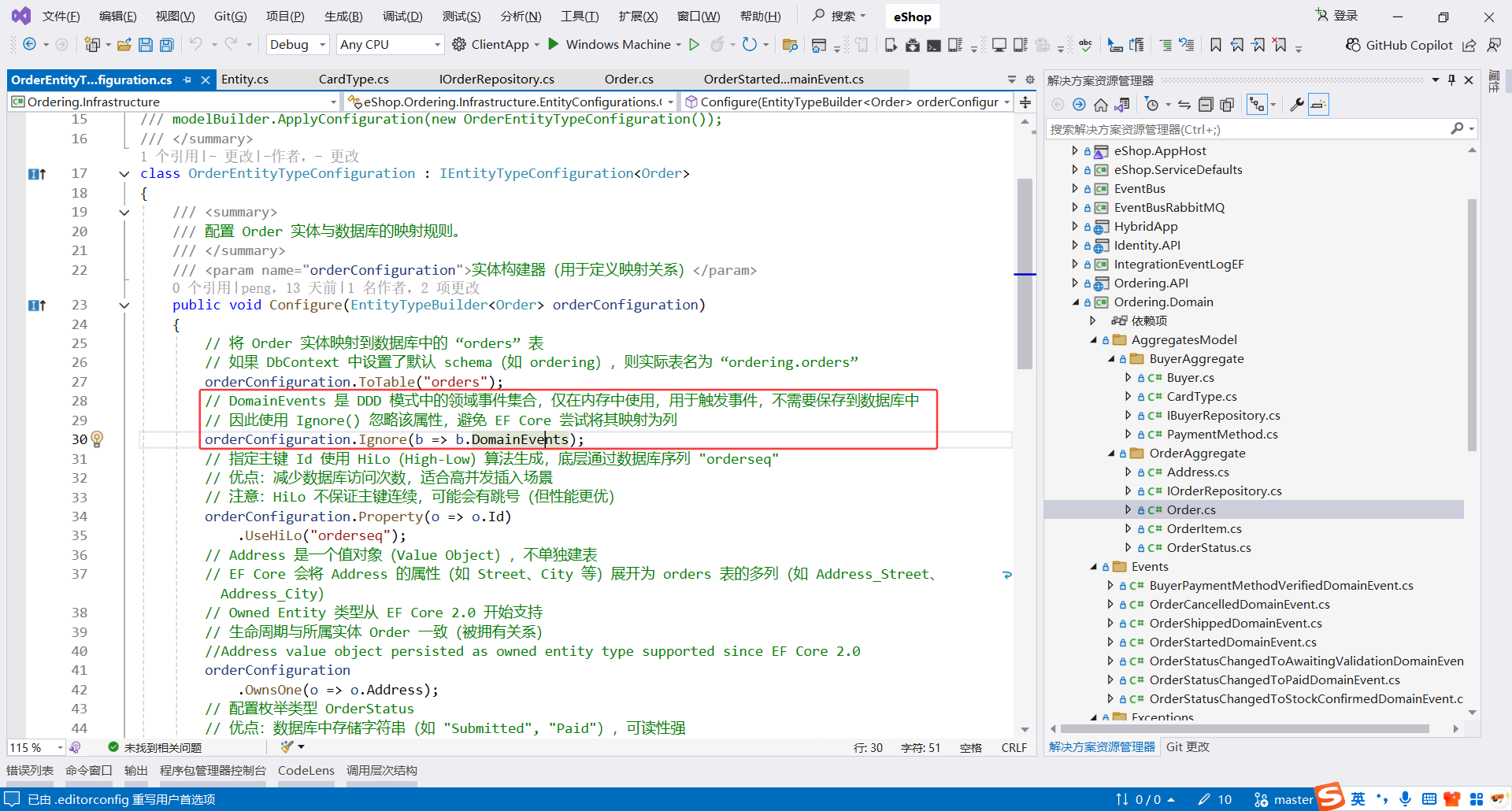Go to the next bookmark
The height and width of the screenshot is (811, 1512).
coord(1258,45)
